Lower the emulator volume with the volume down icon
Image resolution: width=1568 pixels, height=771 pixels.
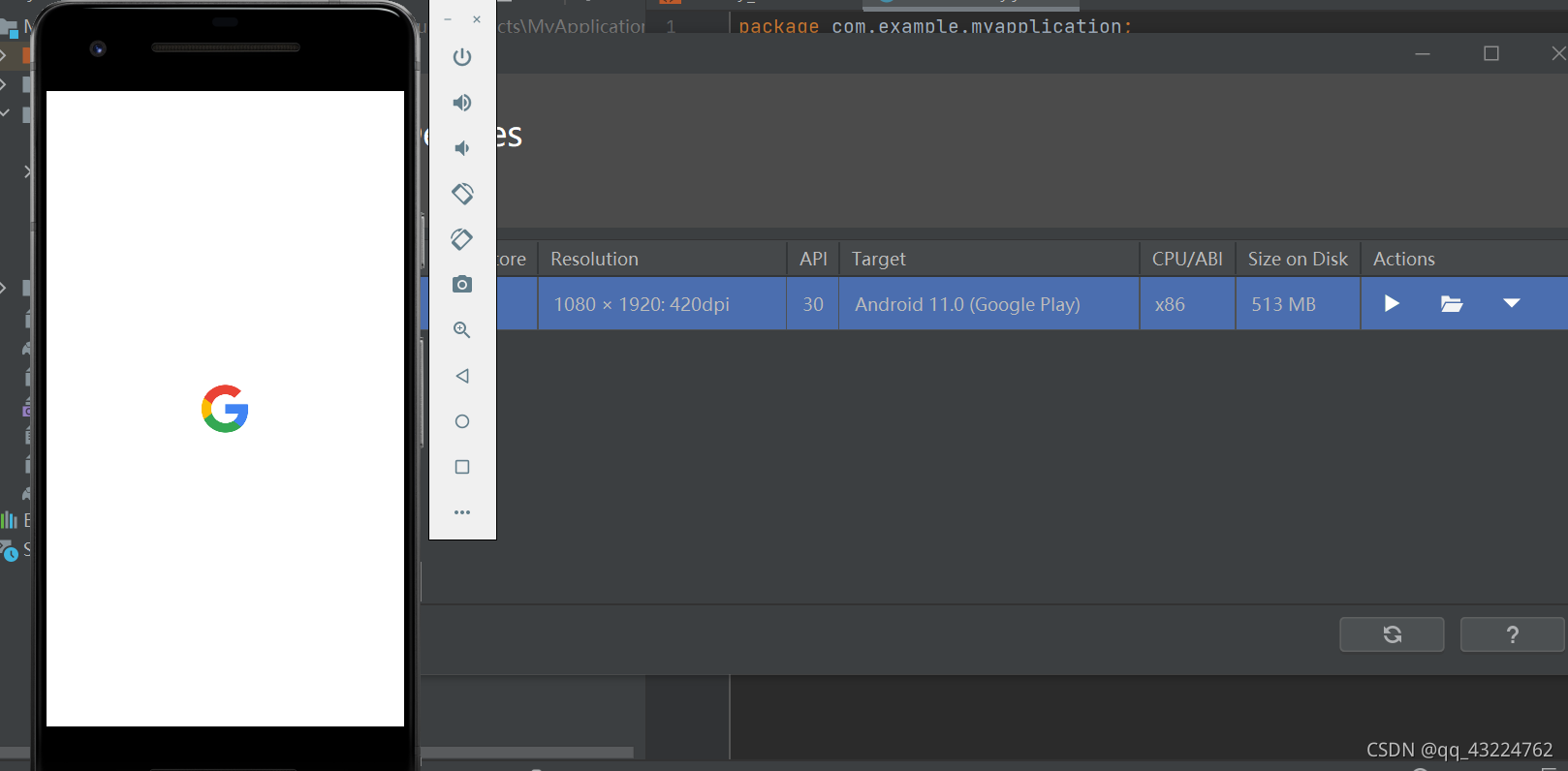[462, 148]
